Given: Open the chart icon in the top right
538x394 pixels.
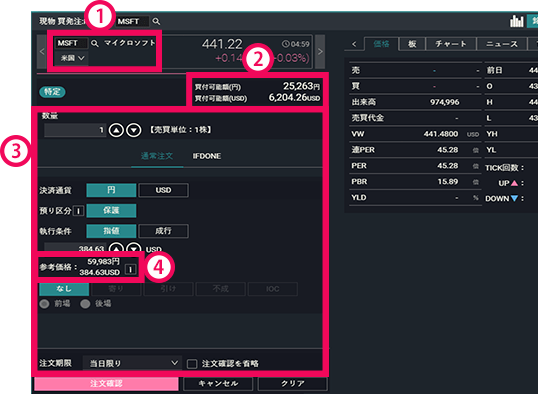Looking at the screenshot, I should [516, 21].
